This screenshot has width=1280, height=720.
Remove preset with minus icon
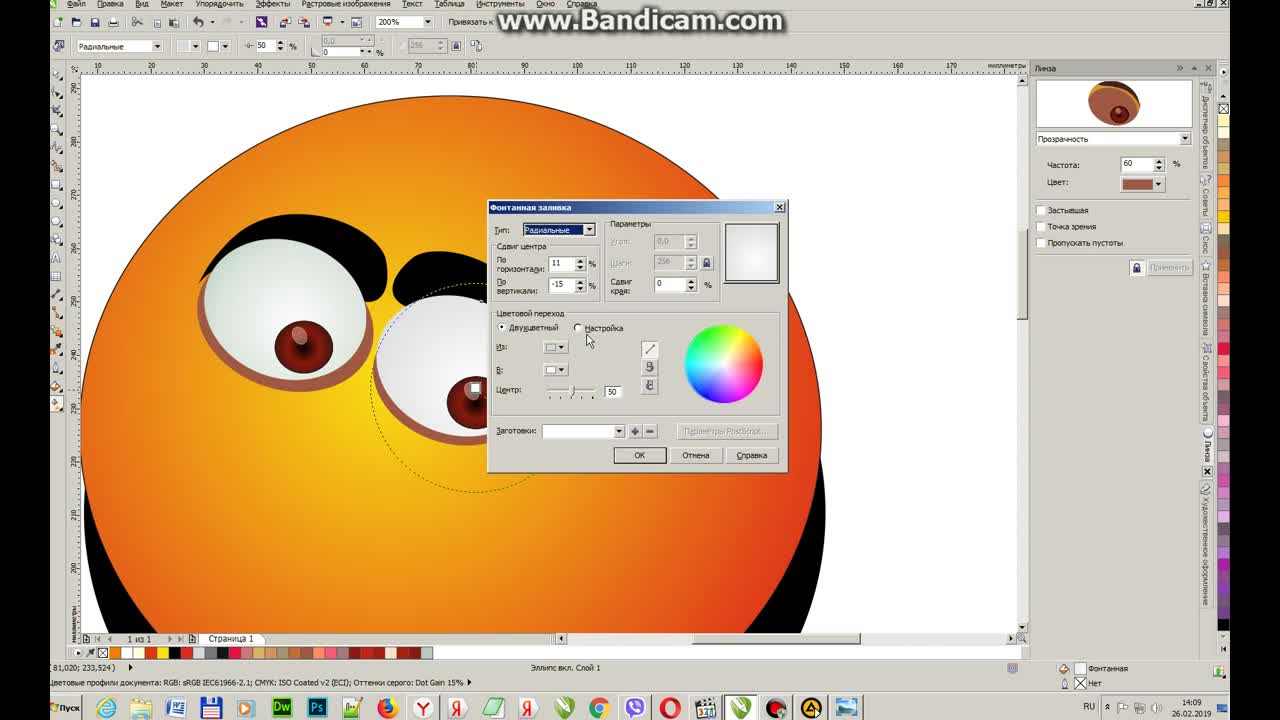650,431
